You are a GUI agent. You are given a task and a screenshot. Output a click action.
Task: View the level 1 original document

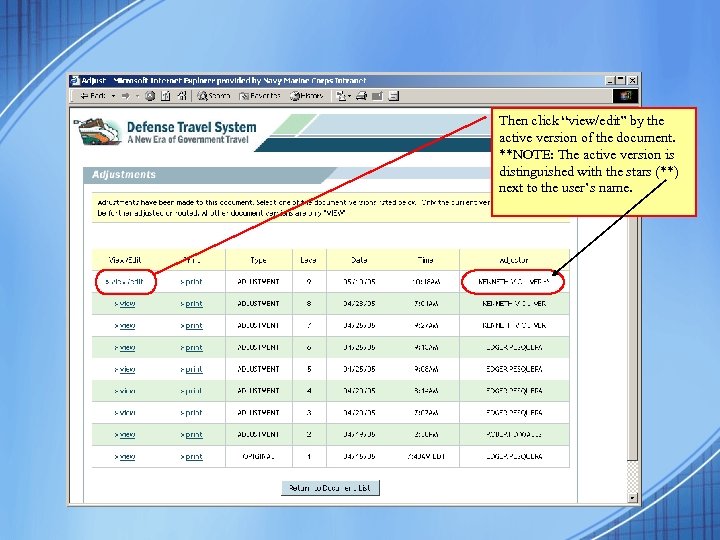click(x=125, y=456)
